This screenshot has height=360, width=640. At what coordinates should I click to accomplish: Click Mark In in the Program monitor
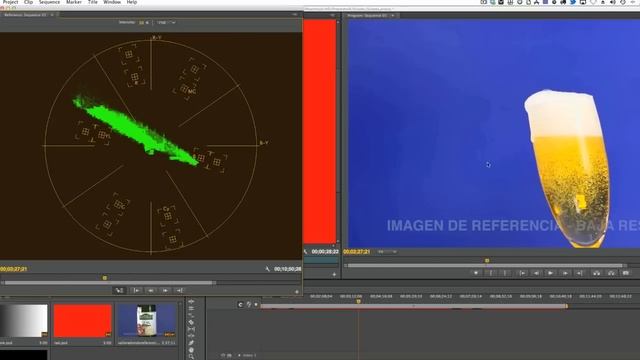[491, 273]
